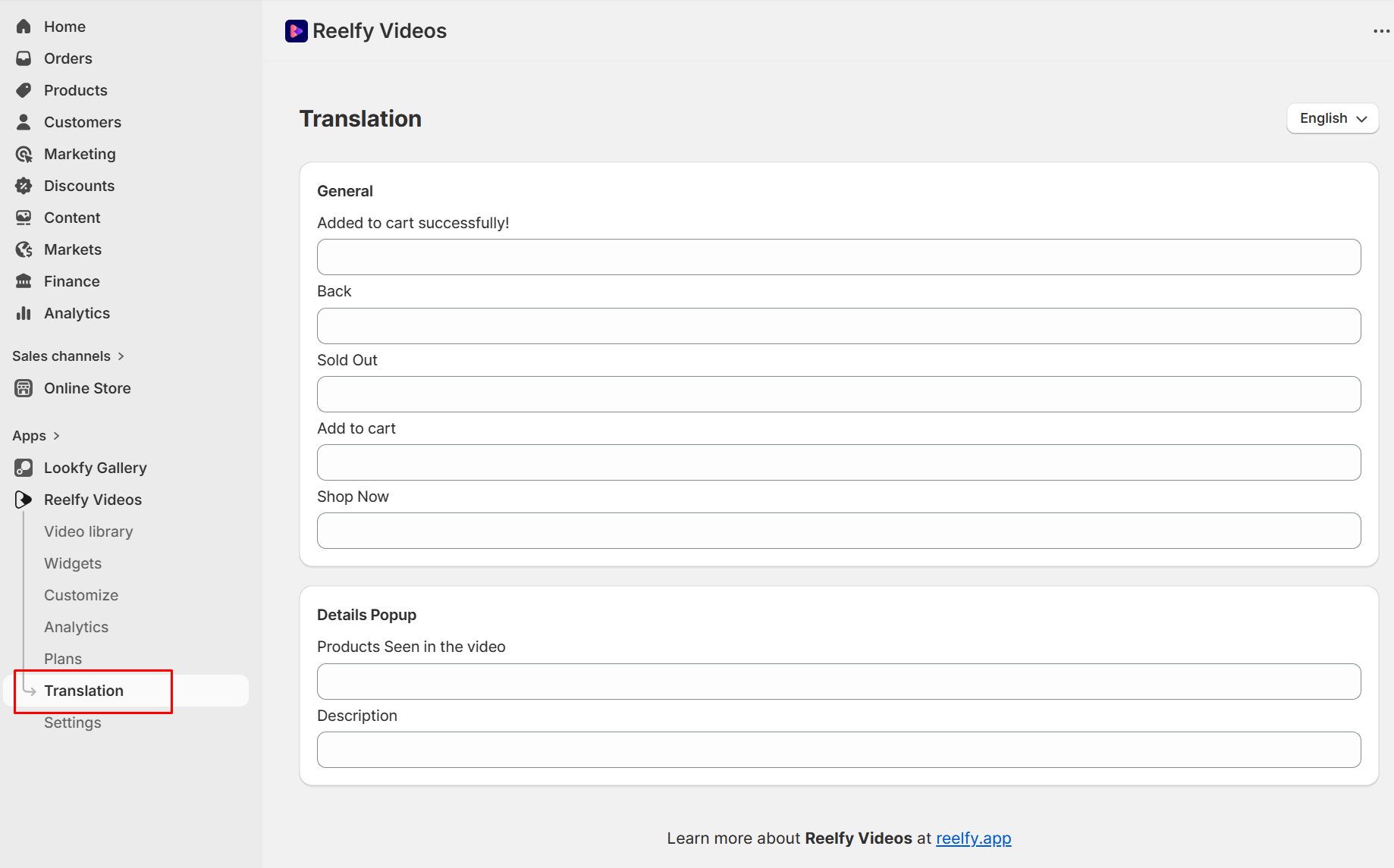Click the Finance bank icon
The width and height of the screenshot is (1394, 868).
pos(24,281)
